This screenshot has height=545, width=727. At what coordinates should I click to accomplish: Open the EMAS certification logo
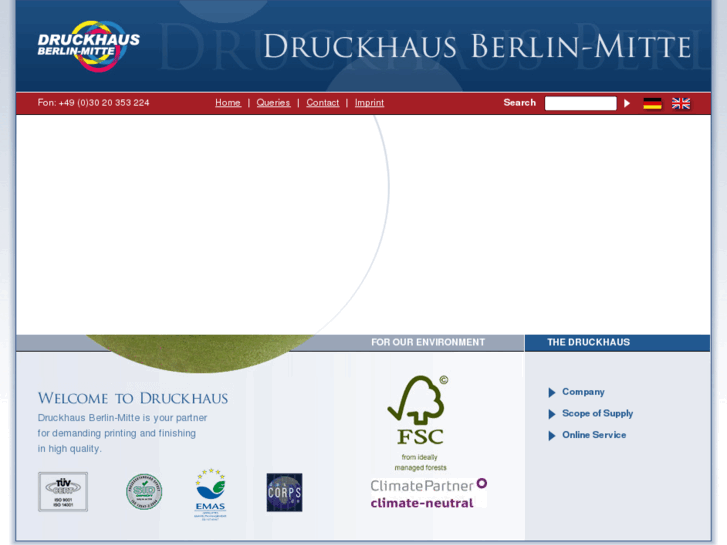click(x=210, y=494)
